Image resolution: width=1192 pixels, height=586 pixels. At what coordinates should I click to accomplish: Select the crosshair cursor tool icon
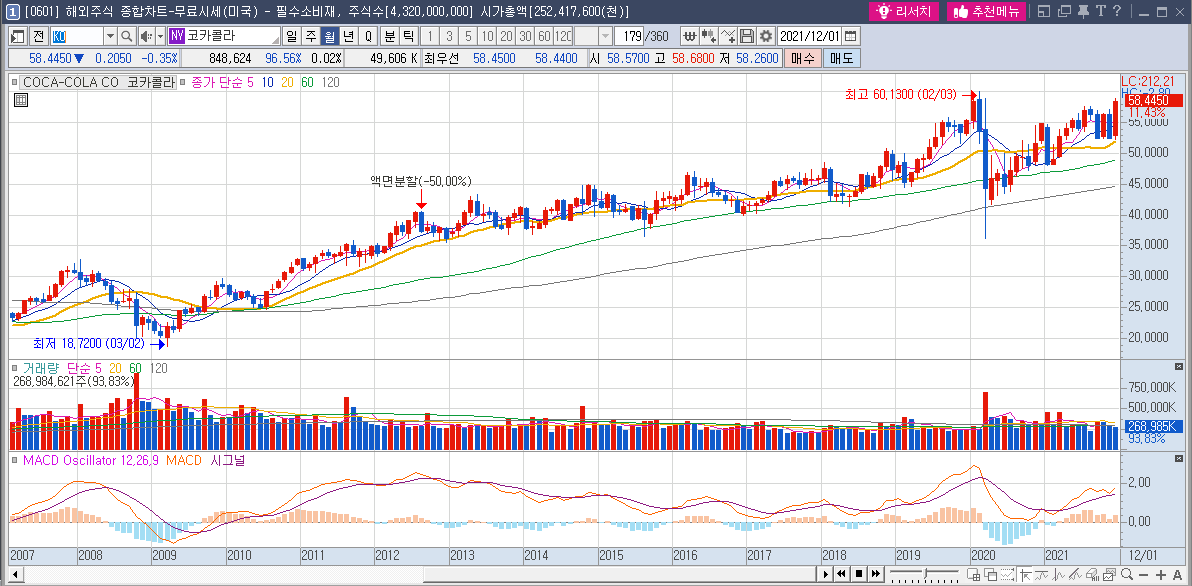click(1026, 575)
